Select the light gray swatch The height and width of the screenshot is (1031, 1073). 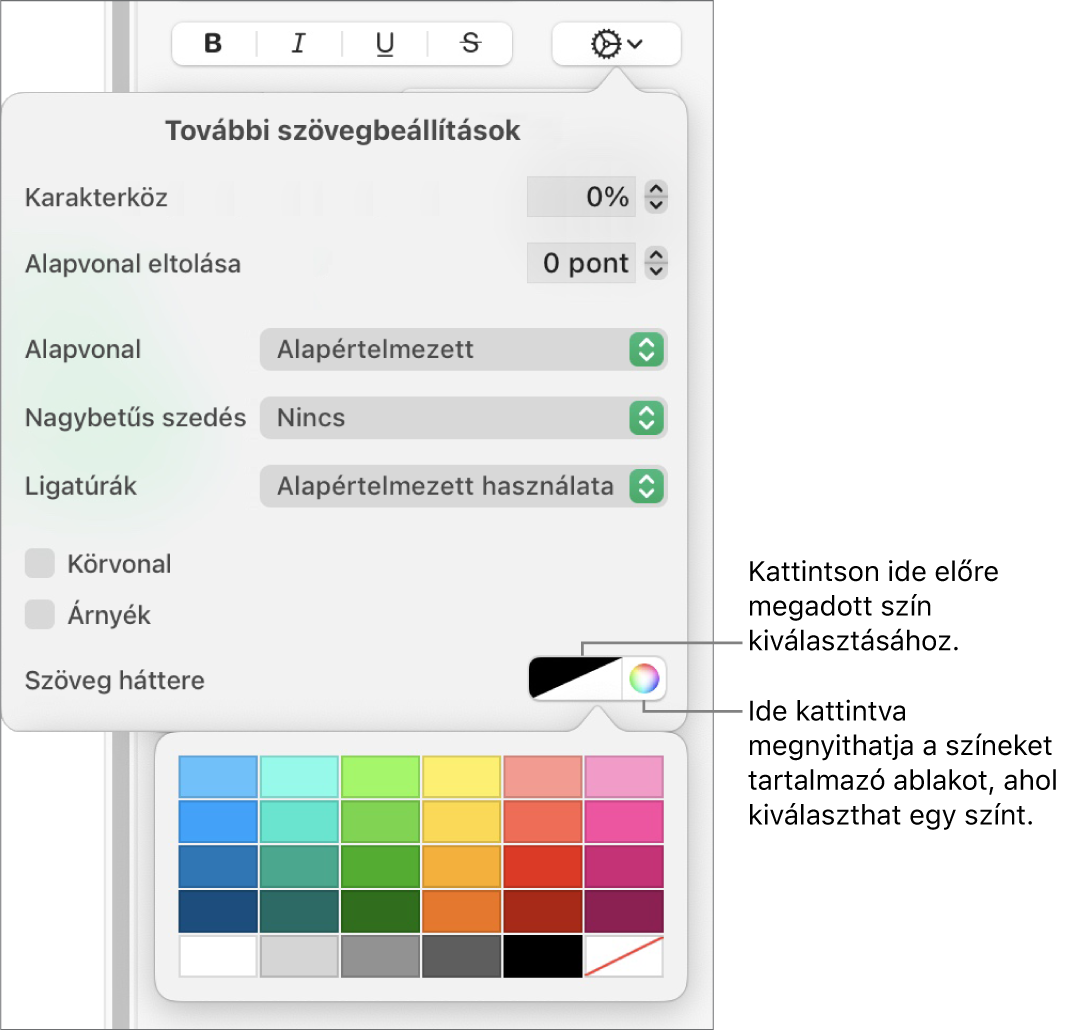pos(299,956)
